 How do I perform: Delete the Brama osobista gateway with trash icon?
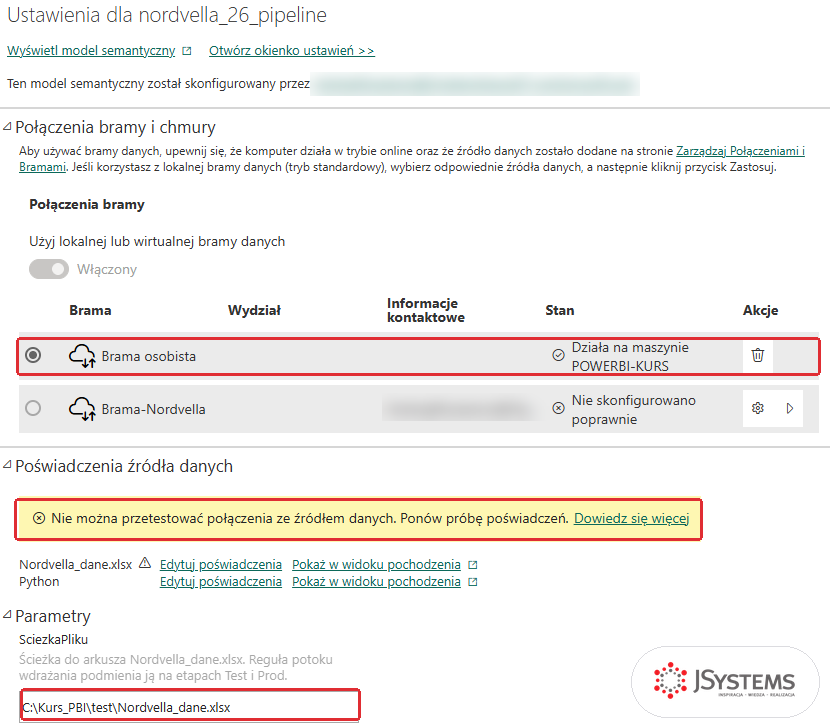click(x=757, y=355)
